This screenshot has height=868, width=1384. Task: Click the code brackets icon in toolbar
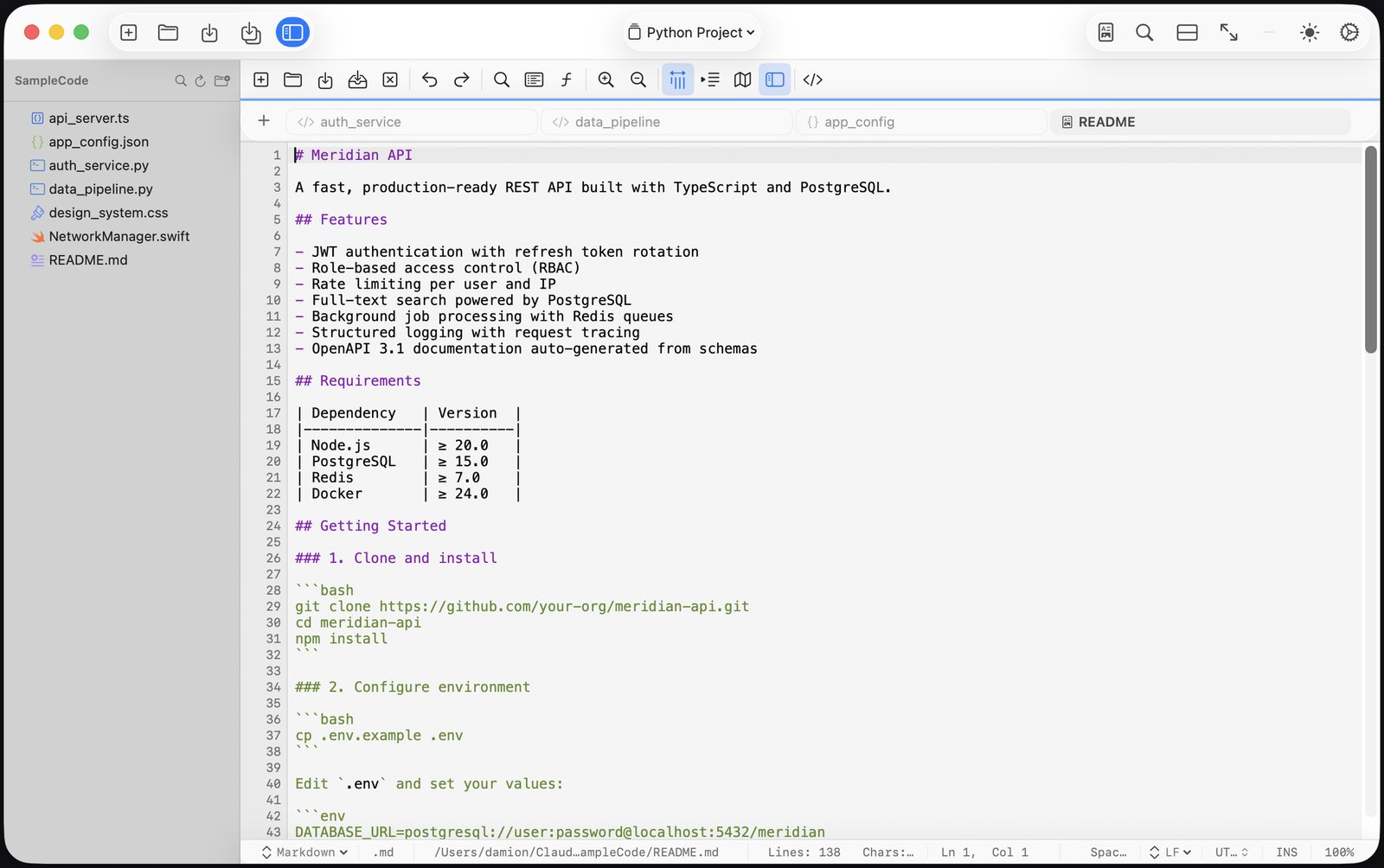tap(812, 80)
